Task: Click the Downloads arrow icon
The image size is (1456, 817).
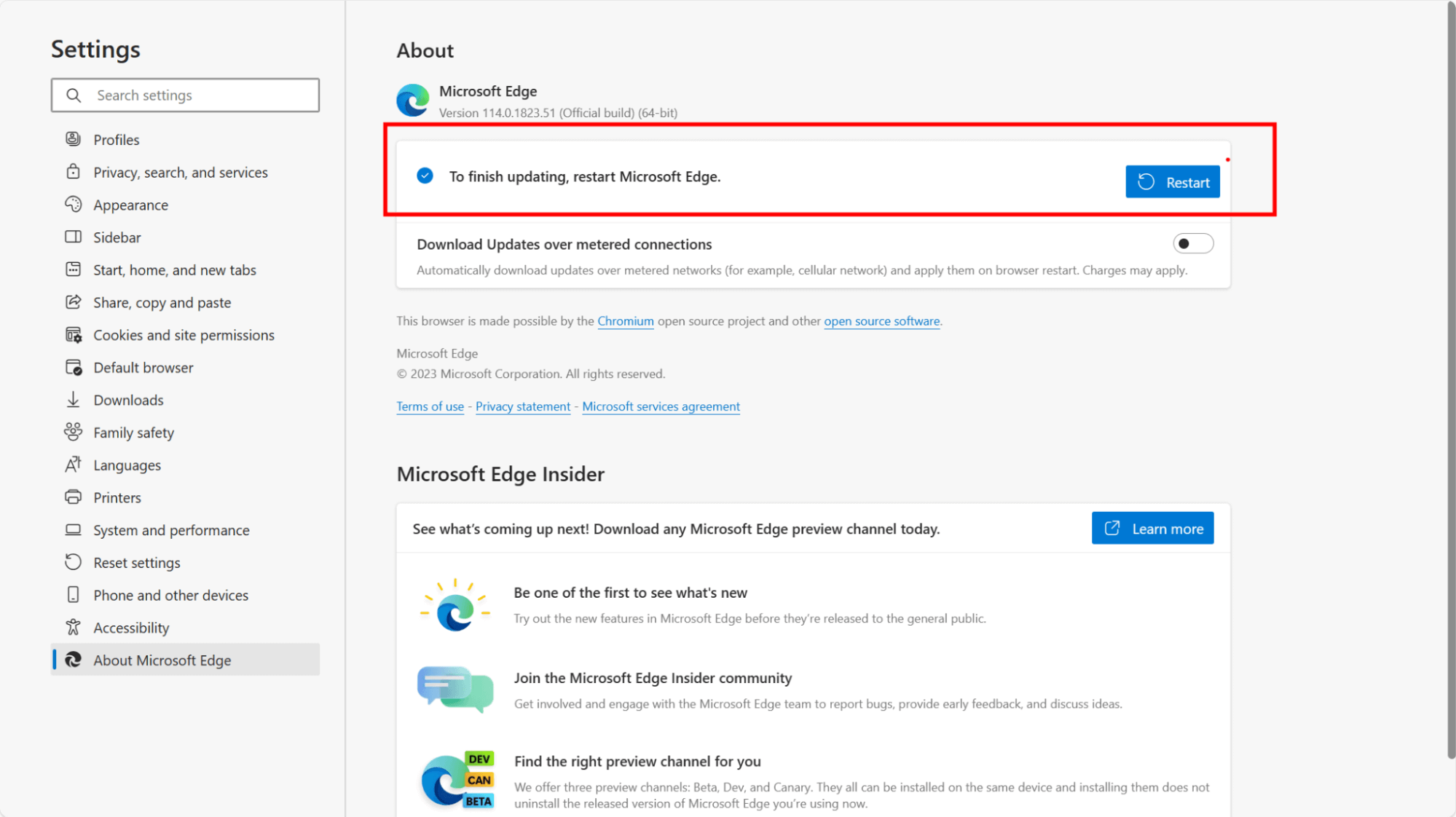Action: point(73,400)
